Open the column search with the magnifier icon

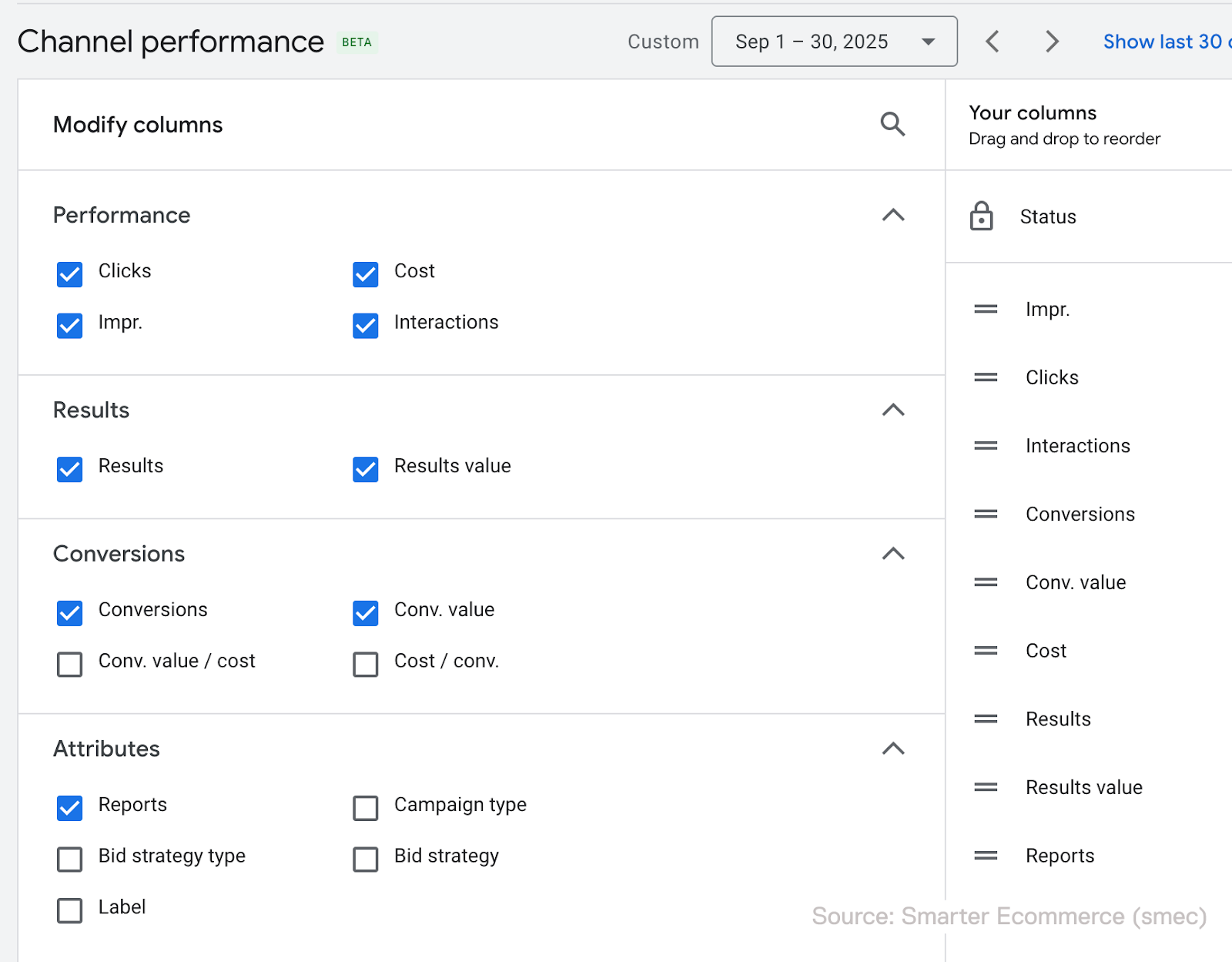[x=892, y=124]
